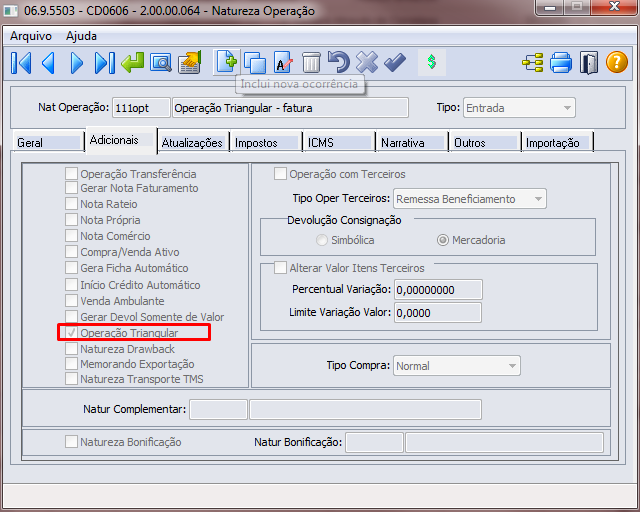Check Gerar Devol Somente de Valor
This screenshot has height=512, width=640.
[71, 316]
